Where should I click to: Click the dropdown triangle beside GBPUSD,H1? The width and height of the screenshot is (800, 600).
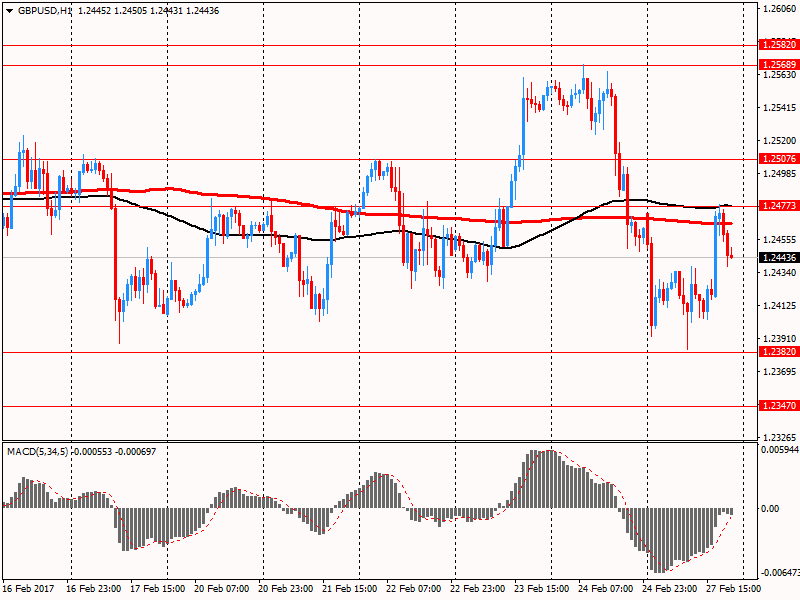9,11
